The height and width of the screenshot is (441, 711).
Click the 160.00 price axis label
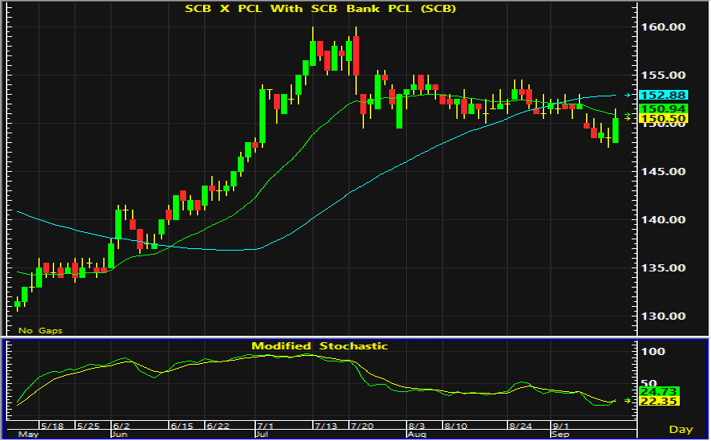tap(662, 27)
